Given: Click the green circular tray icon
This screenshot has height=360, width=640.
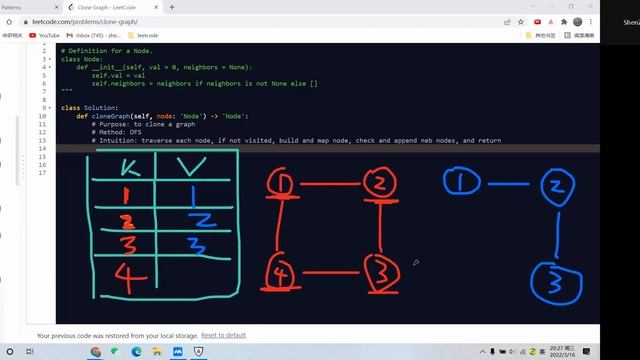Looking at the screenshot, I should (532, 351).
